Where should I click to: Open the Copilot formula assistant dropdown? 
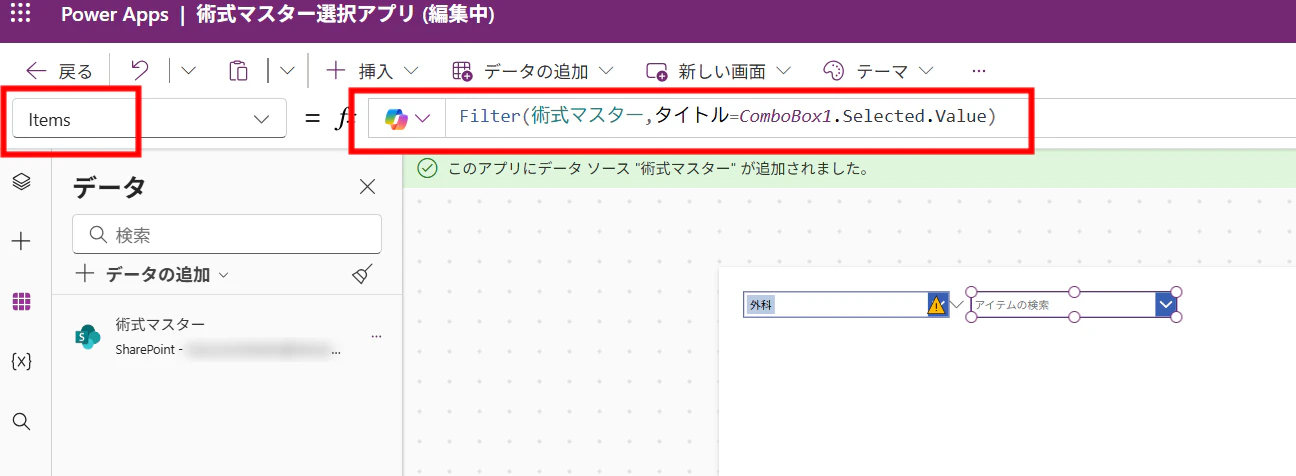coord(407,118)
